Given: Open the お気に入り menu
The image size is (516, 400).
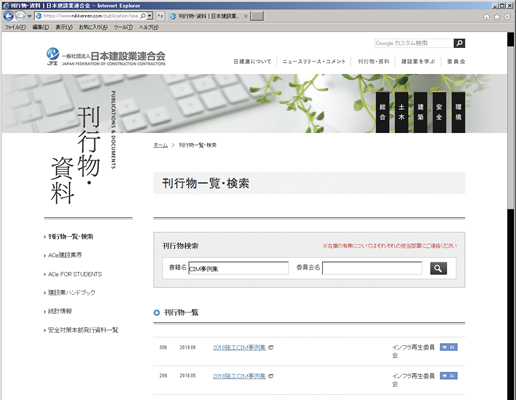Looking at the screenshot, I should click(x=93, y=27).
